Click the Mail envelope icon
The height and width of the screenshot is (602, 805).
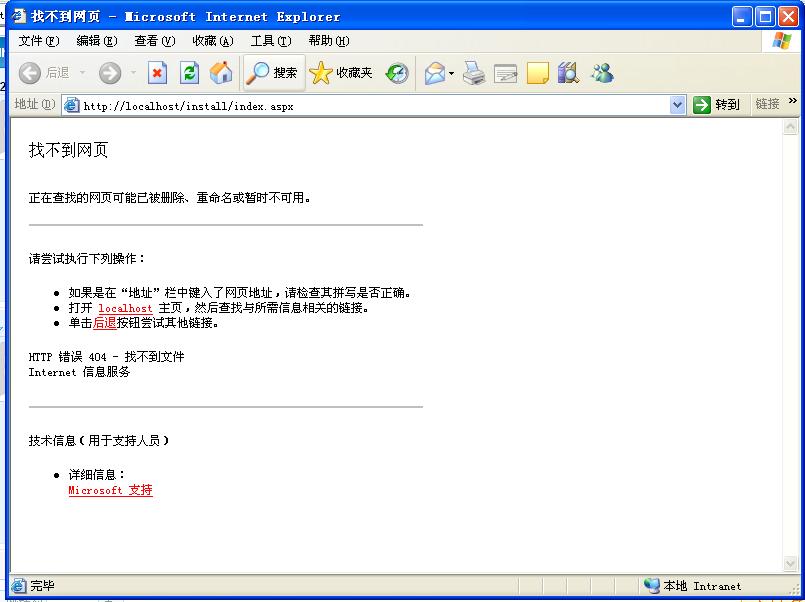435,73
